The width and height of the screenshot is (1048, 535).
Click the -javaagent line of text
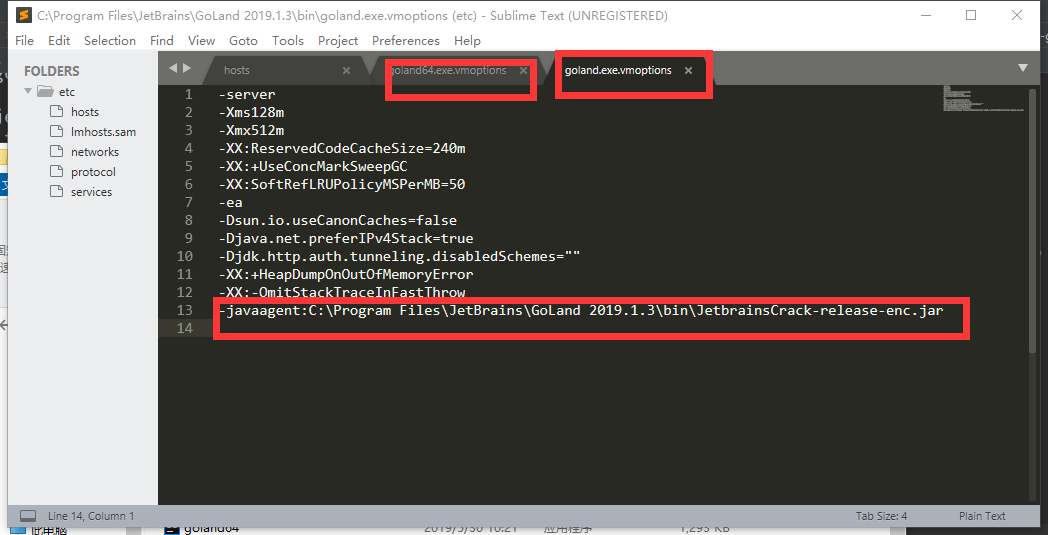tap(581, 310)
